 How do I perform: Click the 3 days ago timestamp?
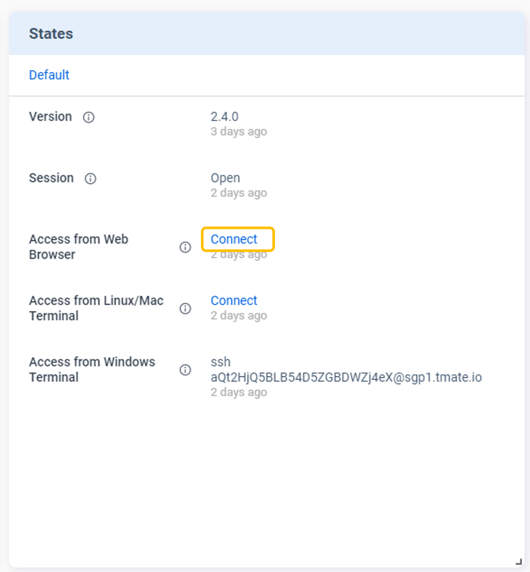(x=239, y=131)
